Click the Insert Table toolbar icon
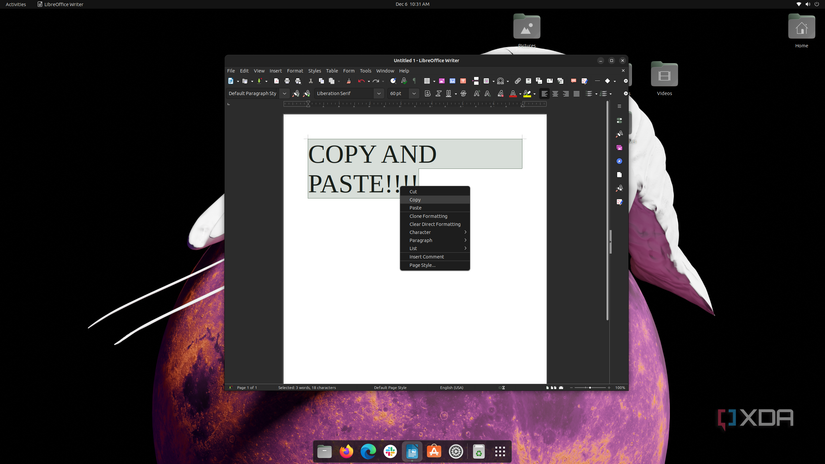 click(427, 81)
